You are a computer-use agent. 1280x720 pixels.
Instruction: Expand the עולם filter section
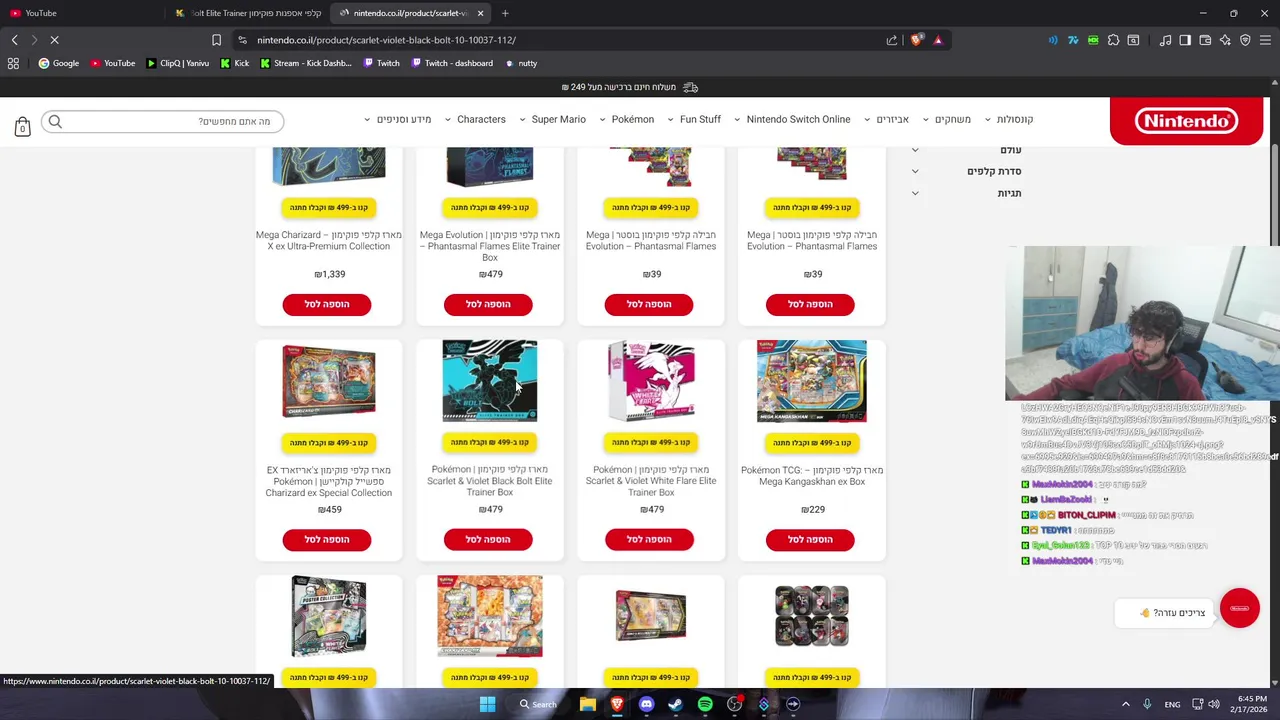pyautogui.click(x=967, y=150)
